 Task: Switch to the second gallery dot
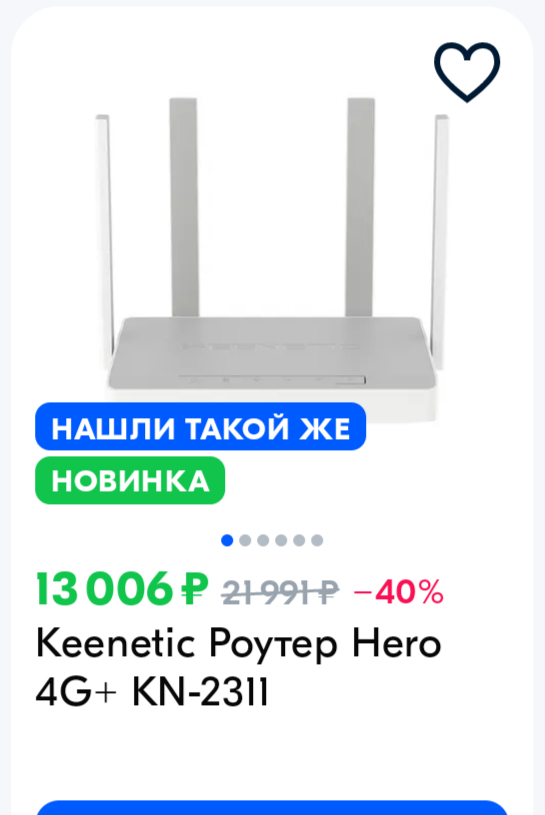245,541
